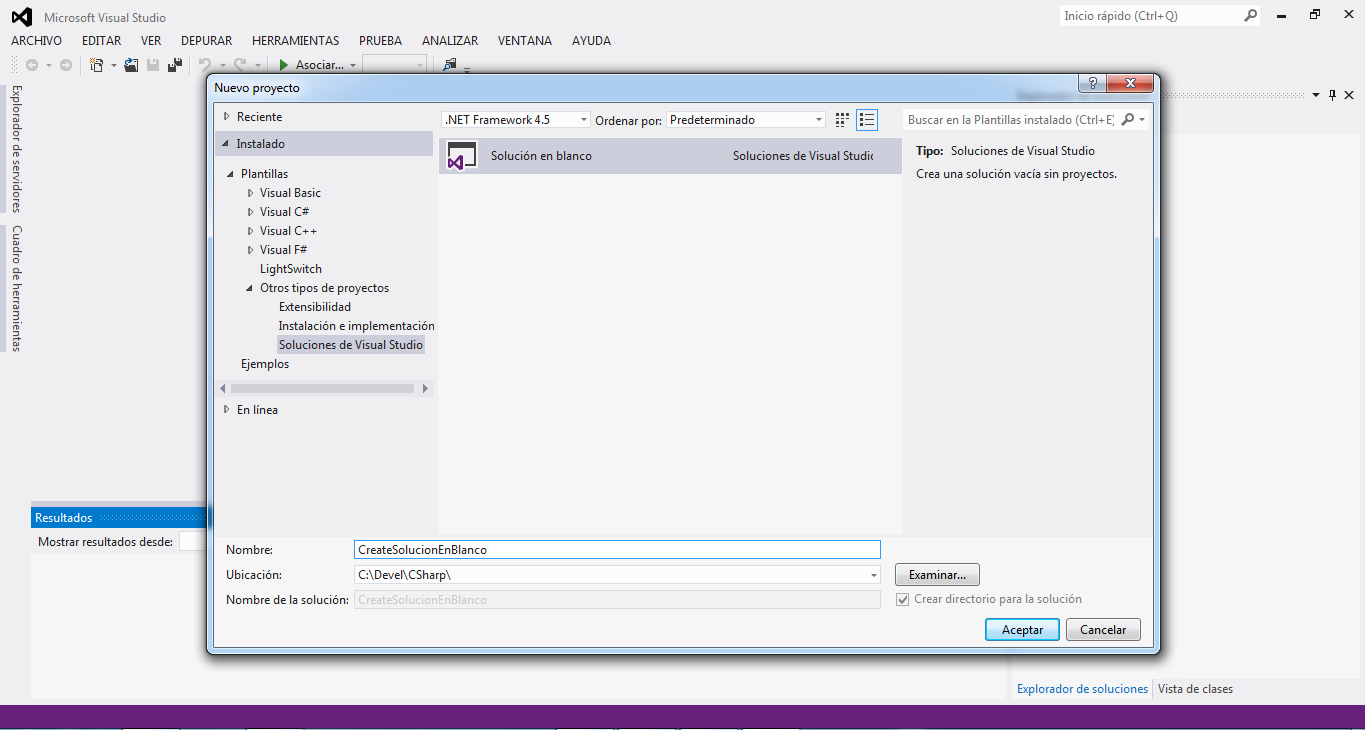The image size is (1365, 730).
Task: Click the template tree horizontal scrollbar
Action: pyautogui.click(x=322, y=388)
